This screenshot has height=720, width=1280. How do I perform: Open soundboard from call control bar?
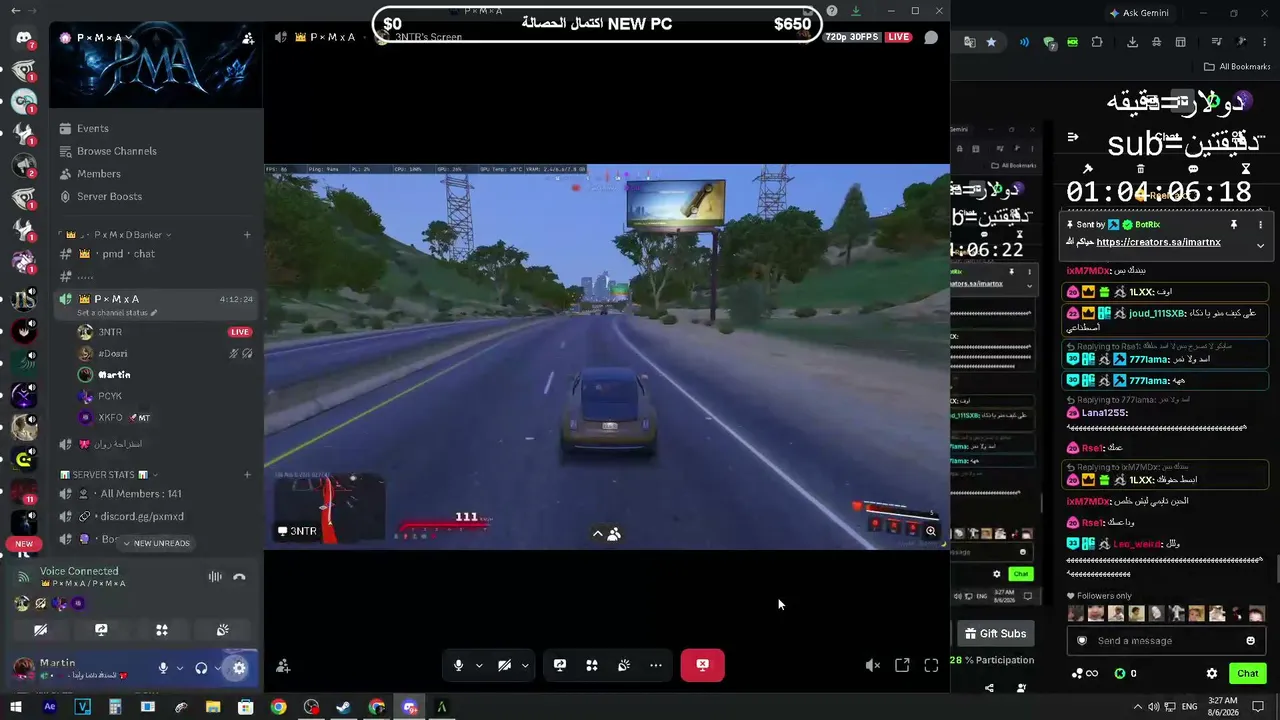tap(624, 666)
